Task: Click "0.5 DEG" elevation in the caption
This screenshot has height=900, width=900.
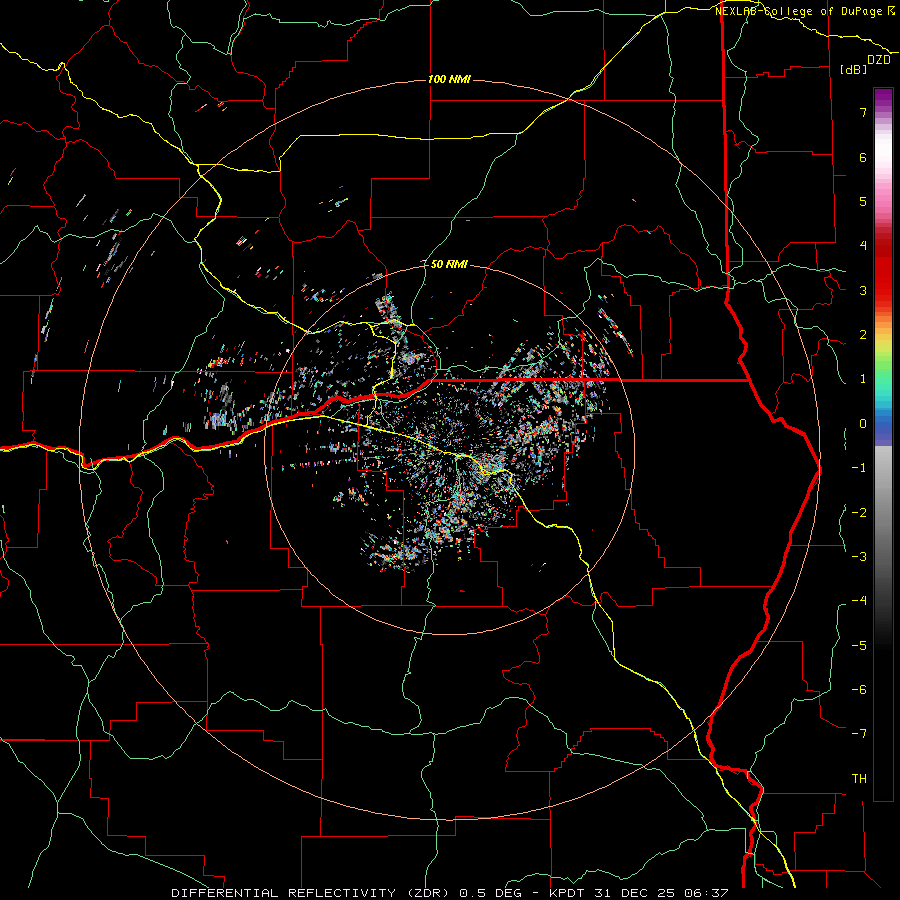Action: click(x=490, y=893)
